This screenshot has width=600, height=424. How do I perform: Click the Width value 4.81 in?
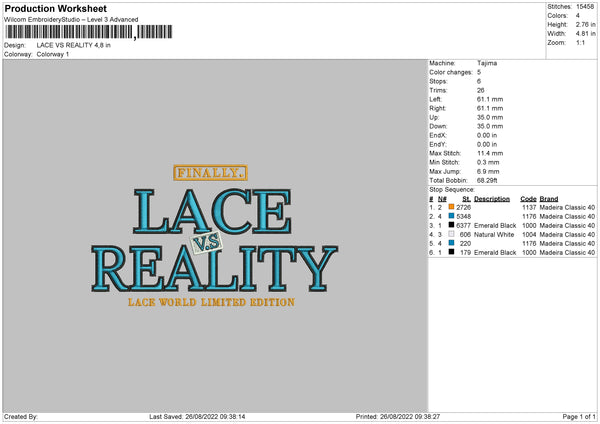[x=585, y=34]
